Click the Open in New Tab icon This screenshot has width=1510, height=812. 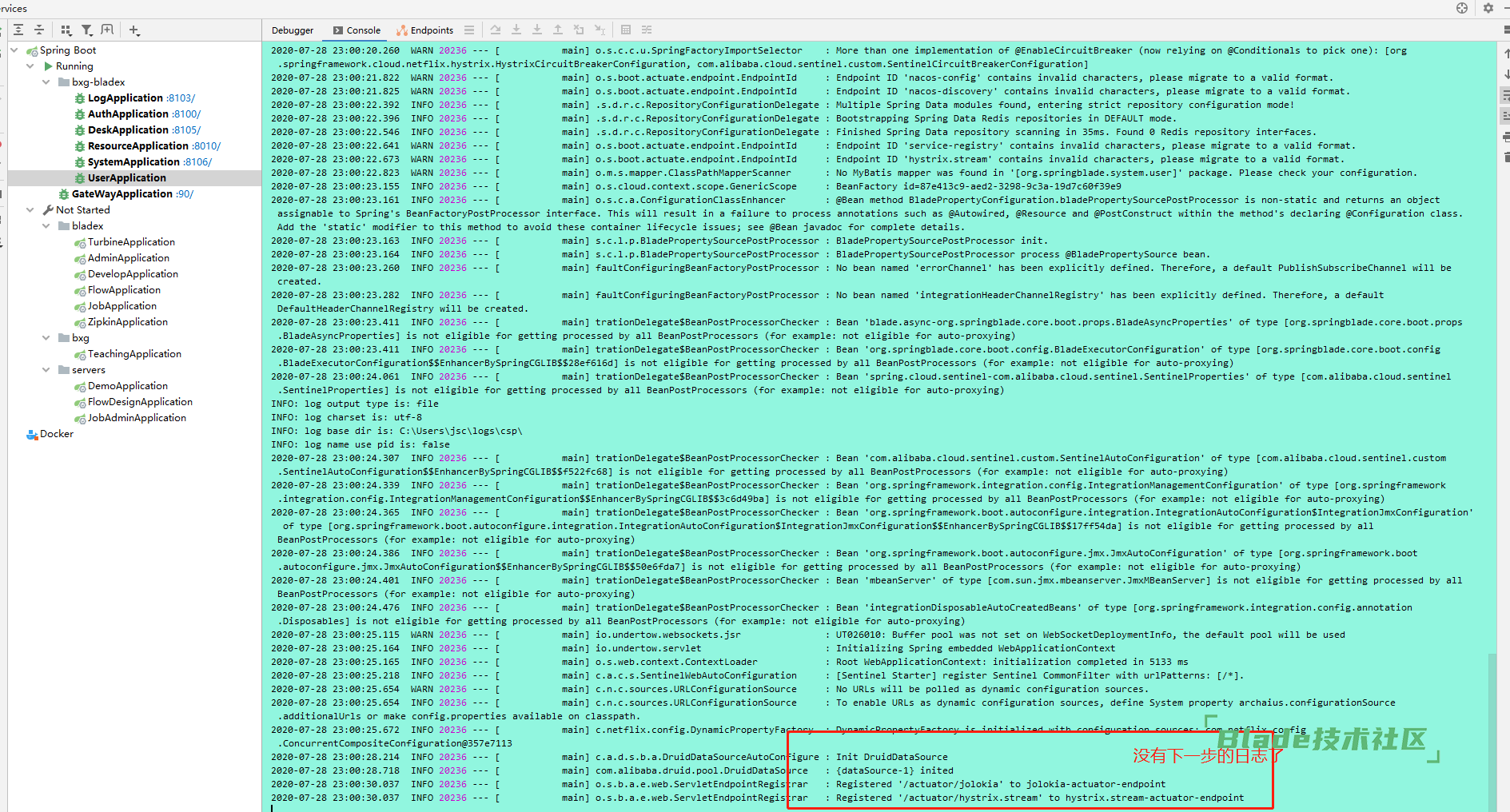click(108, 30)
